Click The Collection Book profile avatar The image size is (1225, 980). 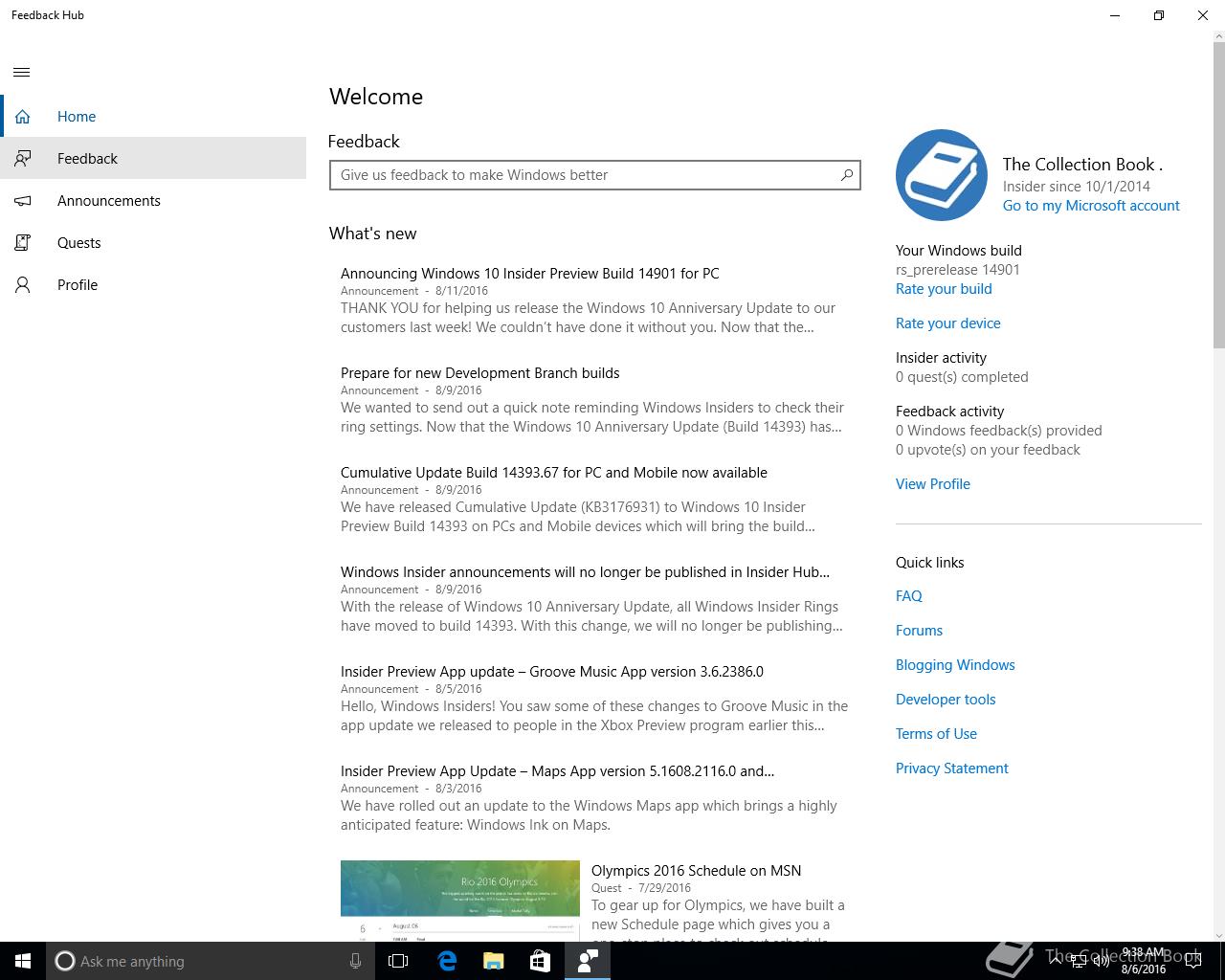click(x=942, y=175)
